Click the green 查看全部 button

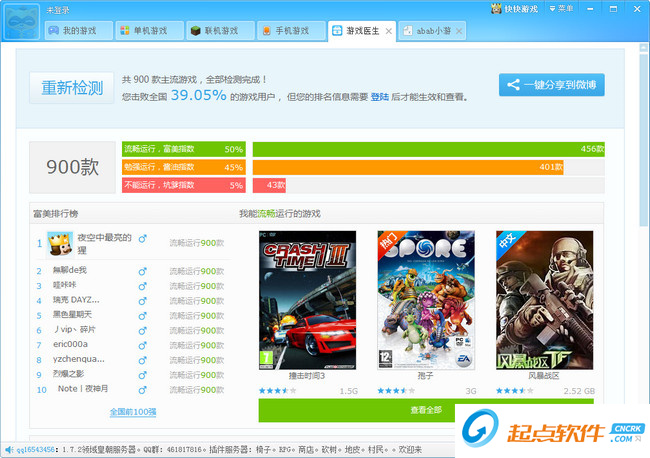[x=426, y=410]
